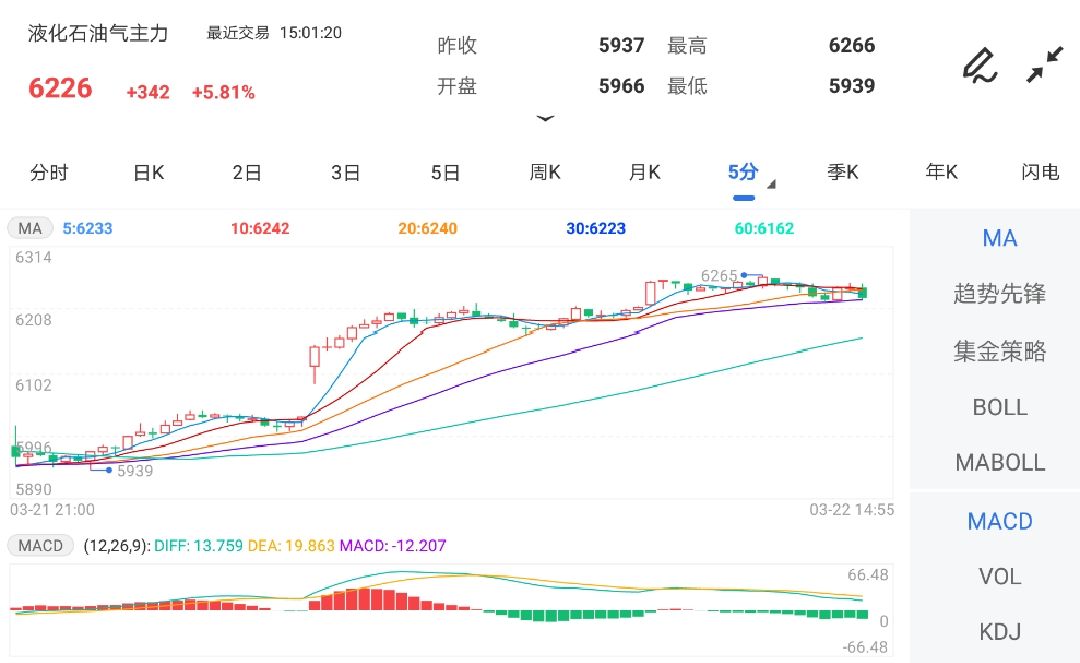
Task: Click the collapse fullscreen arrows icon
Action: click(1045, 65)
